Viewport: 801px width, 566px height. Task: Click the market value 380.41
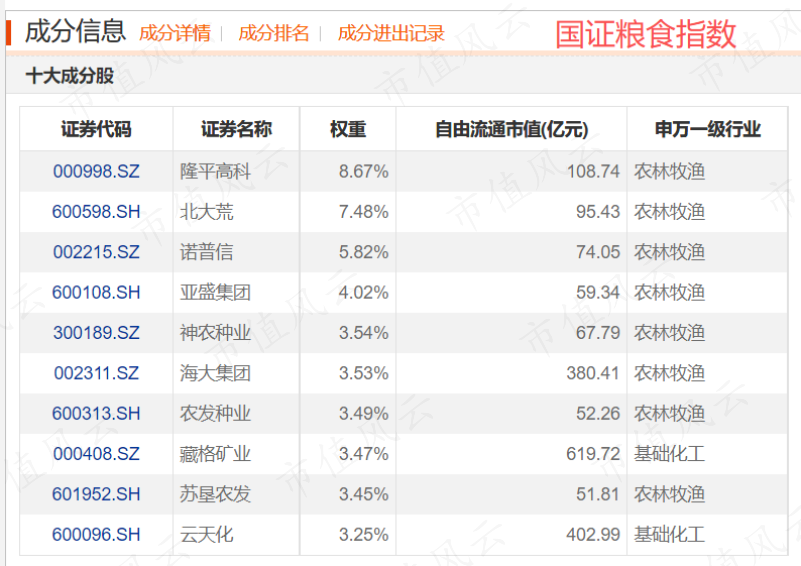[593, 373]
